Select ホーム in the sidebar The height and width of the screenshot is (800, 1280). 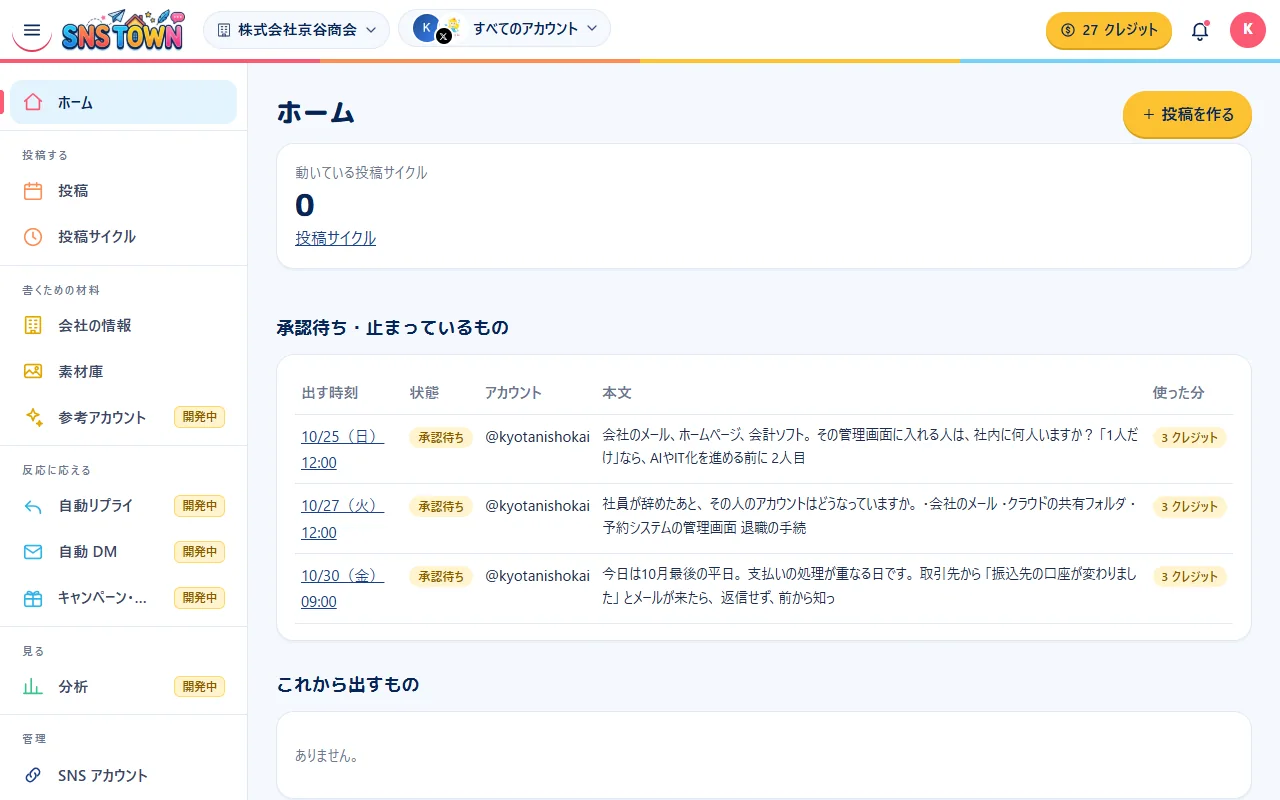pos(123,102)
